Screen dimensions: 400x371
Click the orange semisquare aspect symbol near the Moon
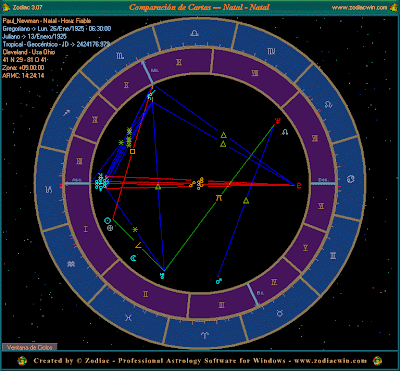pos(138,246)
